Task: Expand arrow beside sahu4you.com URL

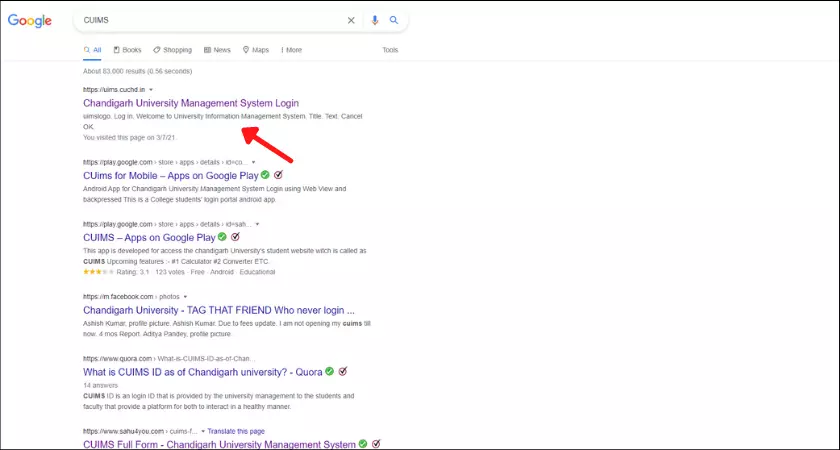Action: (x=202, y=431)
